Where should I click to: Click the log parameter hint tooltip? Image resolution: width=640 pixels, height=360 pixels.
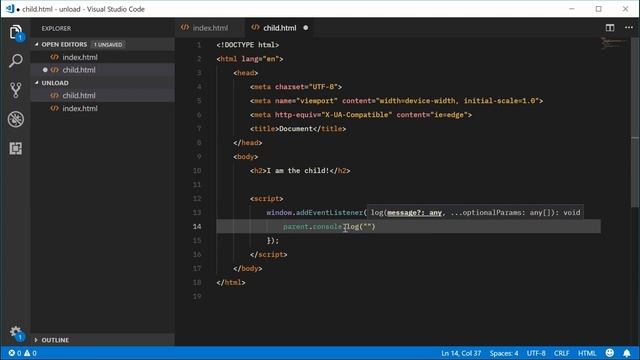point(475,212)
